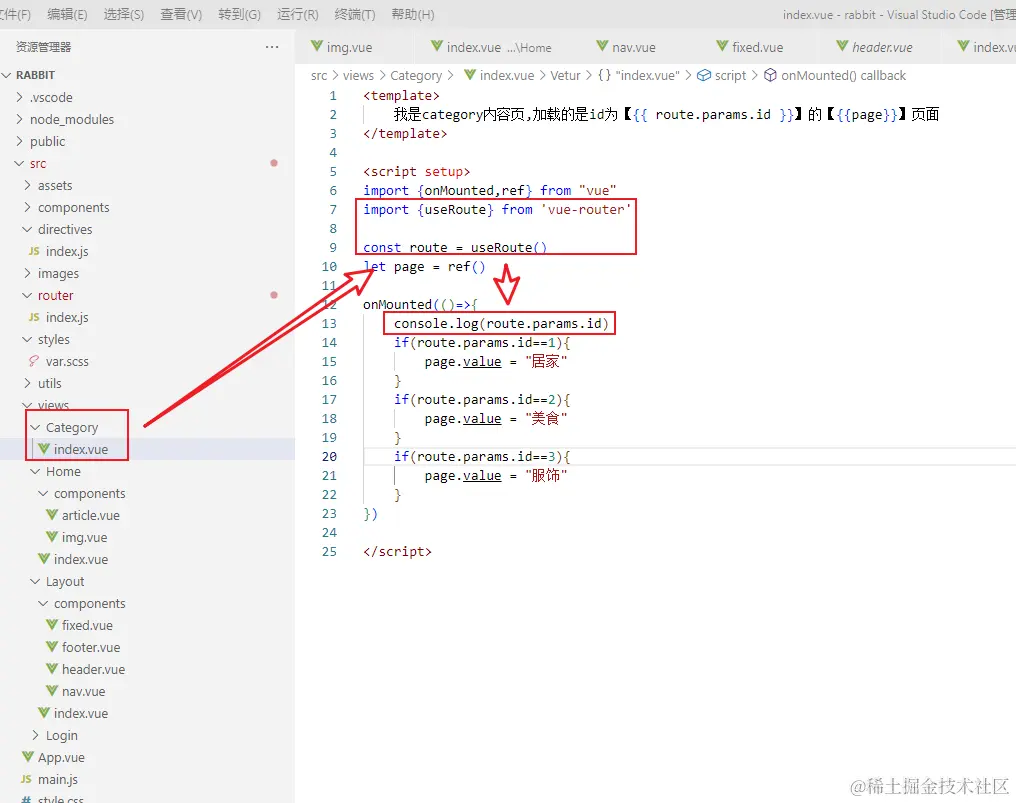Expand the Login folder

pyautogui.click(x=36, y=735)
